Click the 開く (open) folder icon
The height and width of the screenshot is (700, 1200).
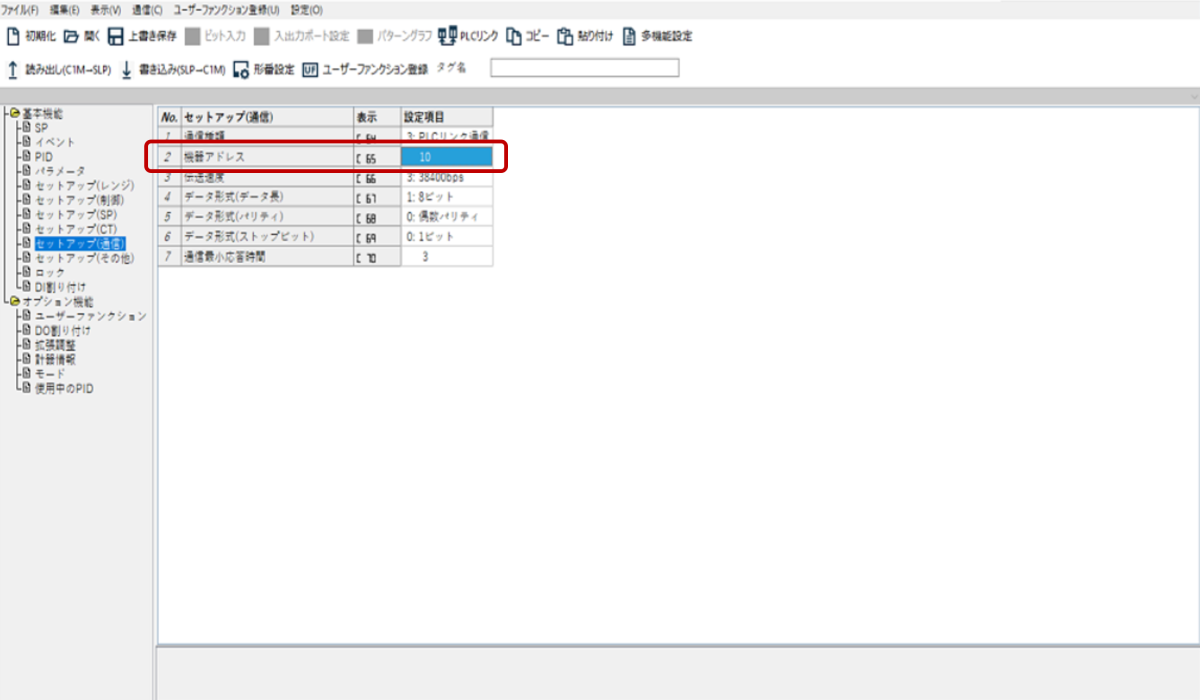tap(72, 37)
